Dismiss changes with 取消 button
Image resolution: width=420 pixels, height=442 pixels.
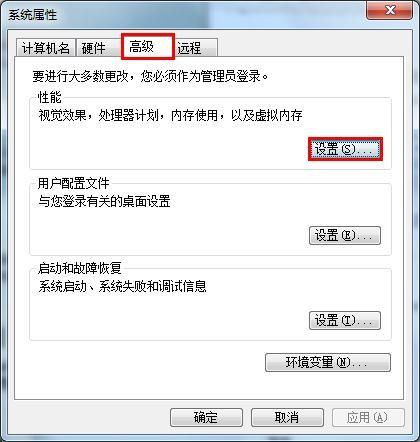point(287,418)
